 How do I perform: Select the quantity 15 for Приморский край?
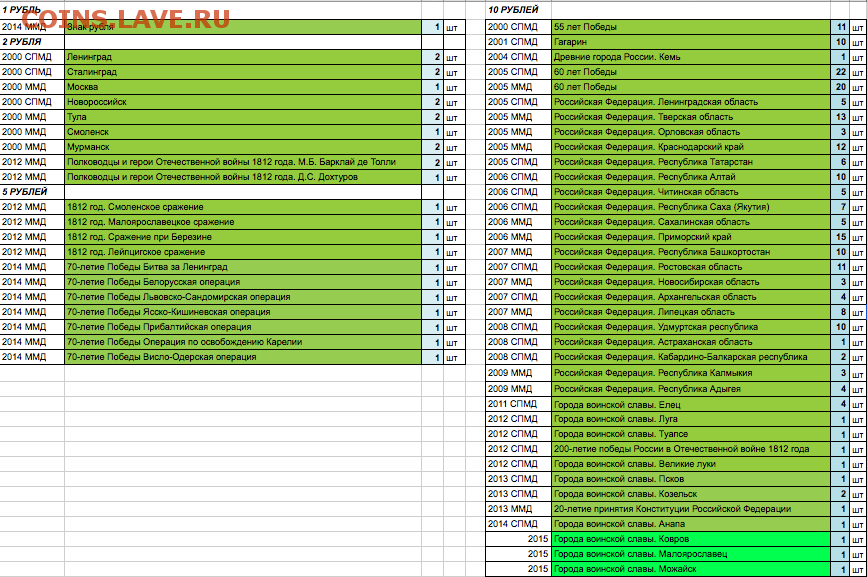[x=840, y=237]
